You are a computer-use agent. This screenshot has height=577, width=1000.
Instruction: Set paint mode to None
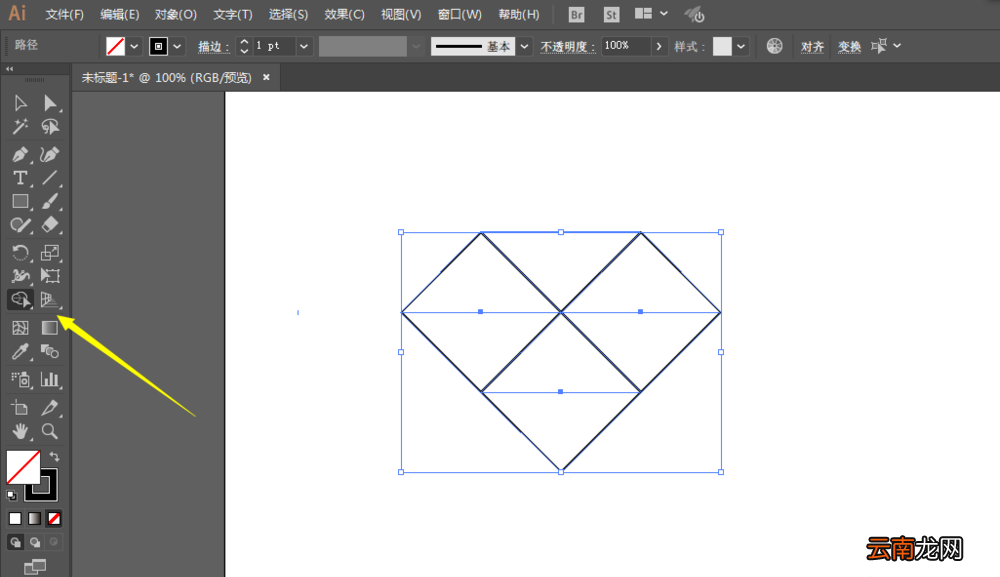(x=54, y=519)
